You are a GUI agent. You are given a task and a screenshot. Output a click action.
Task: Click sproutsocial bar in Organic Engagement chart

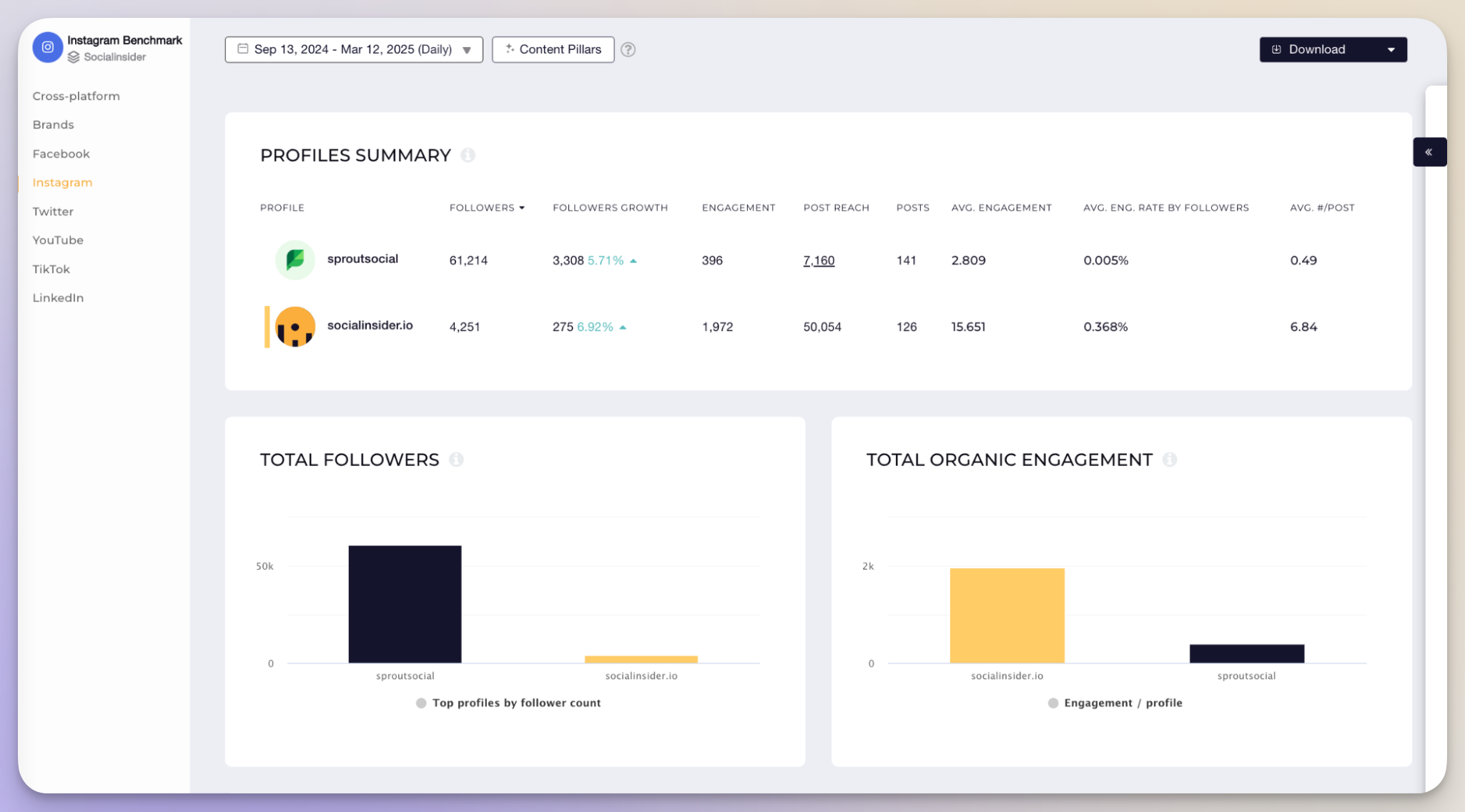point(1246,653)
